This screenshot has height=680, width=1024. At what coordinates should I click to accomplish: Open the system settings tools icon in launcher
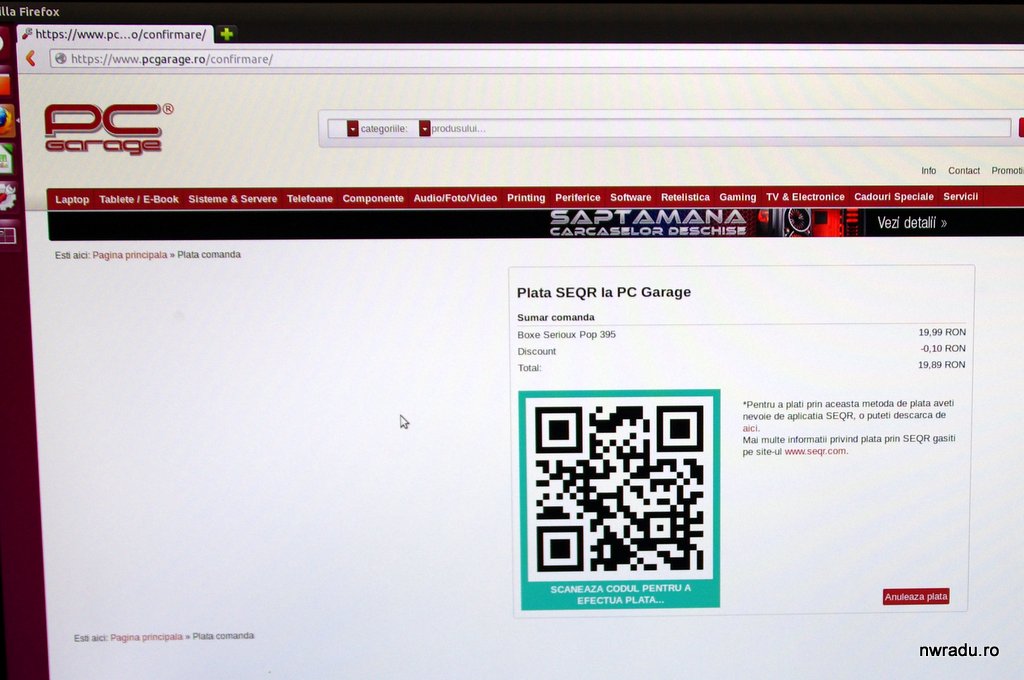[7, 197]
